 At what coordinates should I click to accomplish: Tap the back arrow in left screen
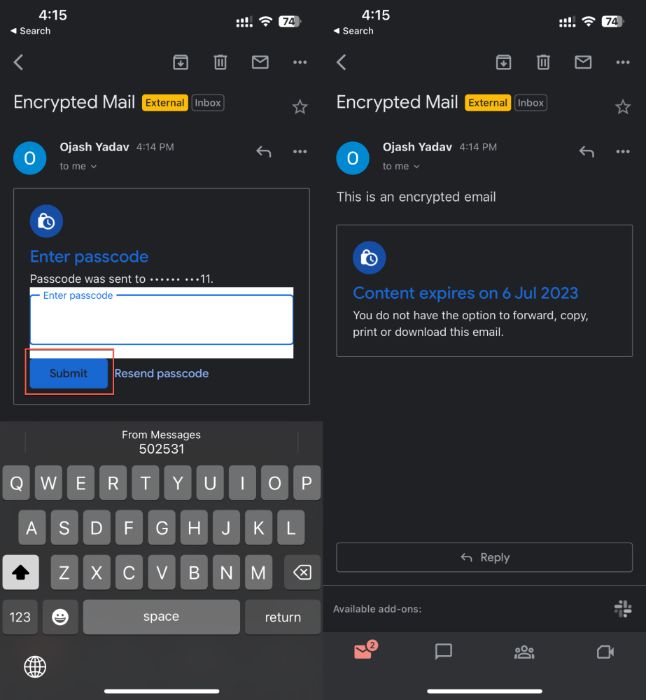point(18,62)
